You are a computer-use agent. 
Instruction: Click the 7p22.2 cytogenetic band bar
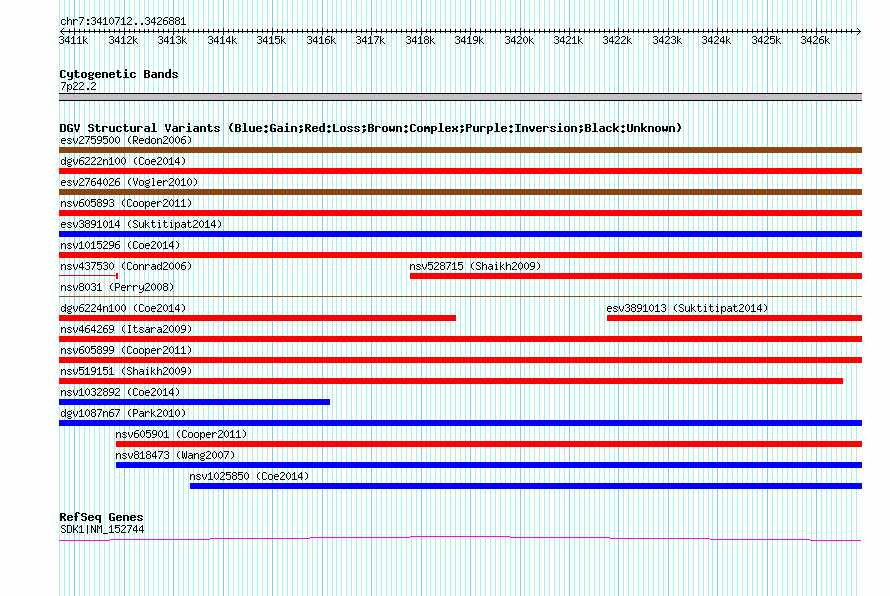tap(460, 97)
